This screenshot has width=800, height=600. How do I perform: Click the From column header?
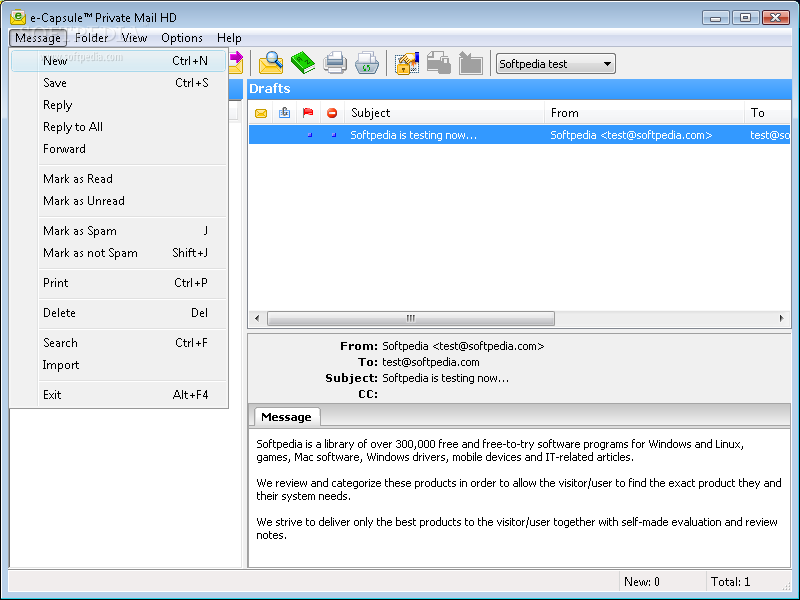pos(645,113)
